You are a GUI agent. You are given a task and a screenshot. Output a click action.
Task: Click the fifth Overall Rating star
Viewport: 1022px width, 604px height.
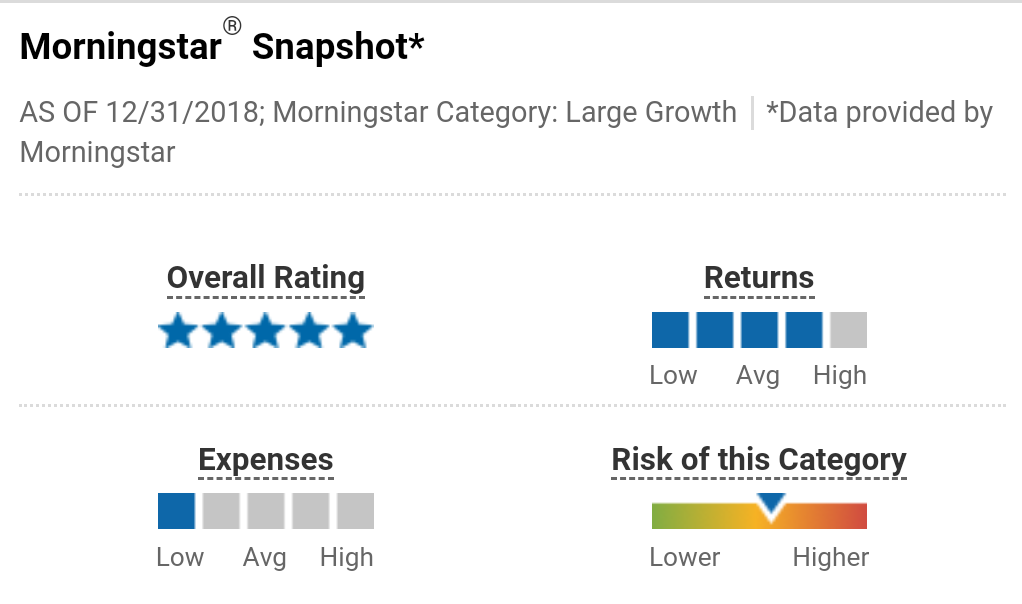point(353,331)
